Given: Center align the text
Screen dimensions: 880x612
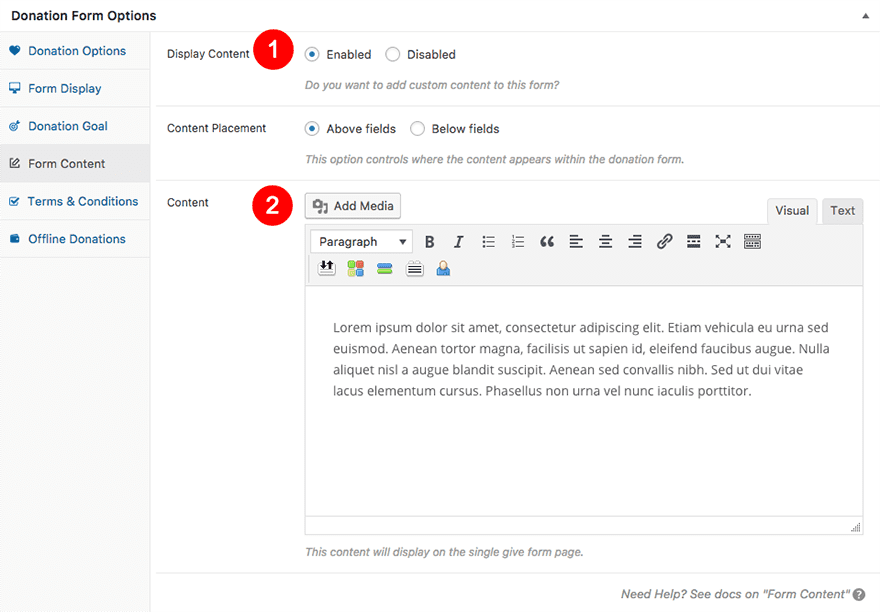Looking at the screenshot, I should pos(605,242).
